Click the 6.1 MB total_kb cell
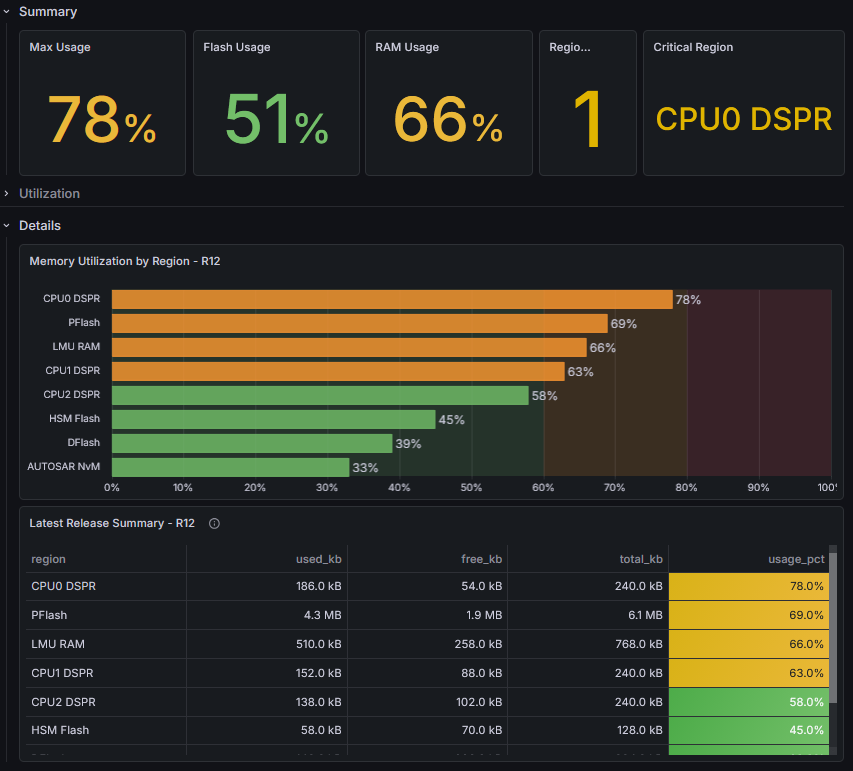 point(588,615)
